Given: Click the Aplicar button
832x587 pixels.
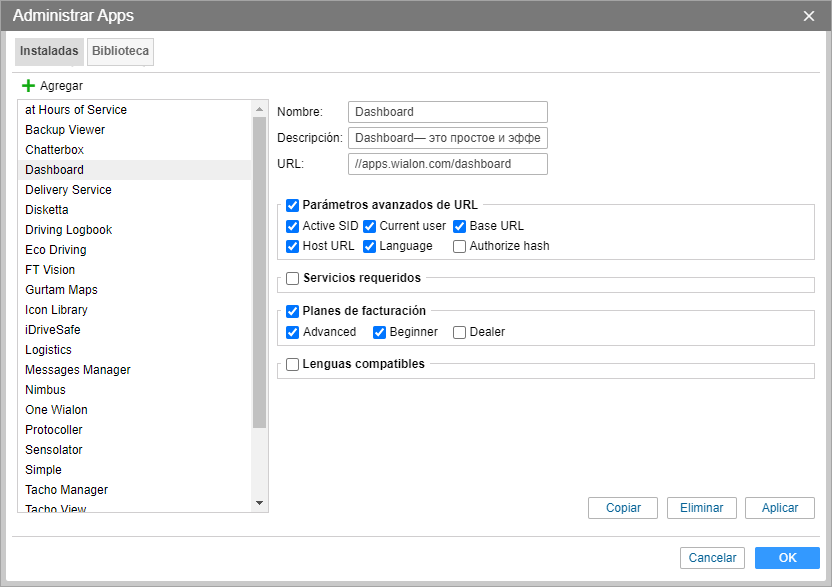Looking at the screenshot, I should click(x=779, y=508).
